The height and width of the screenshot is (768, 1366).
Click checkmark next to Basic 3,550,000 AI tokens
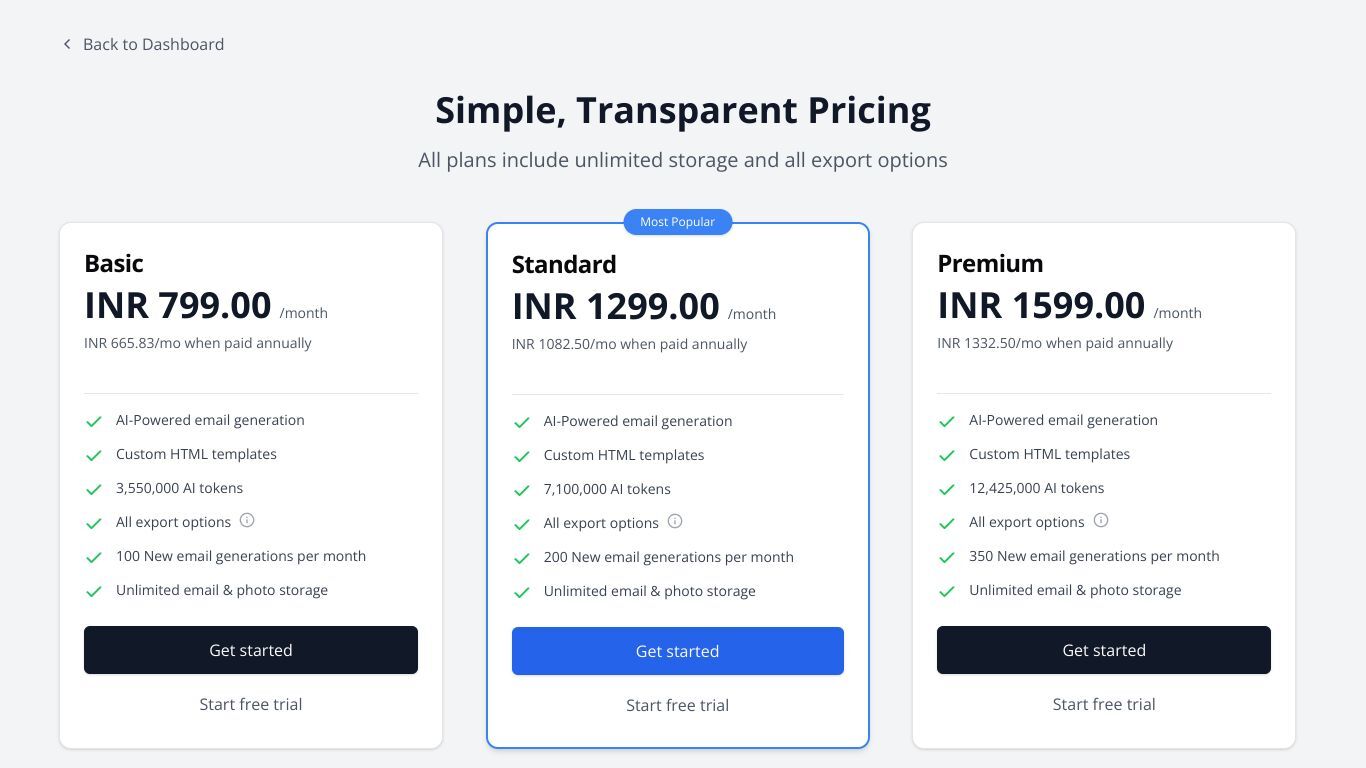tap(94, 489)
